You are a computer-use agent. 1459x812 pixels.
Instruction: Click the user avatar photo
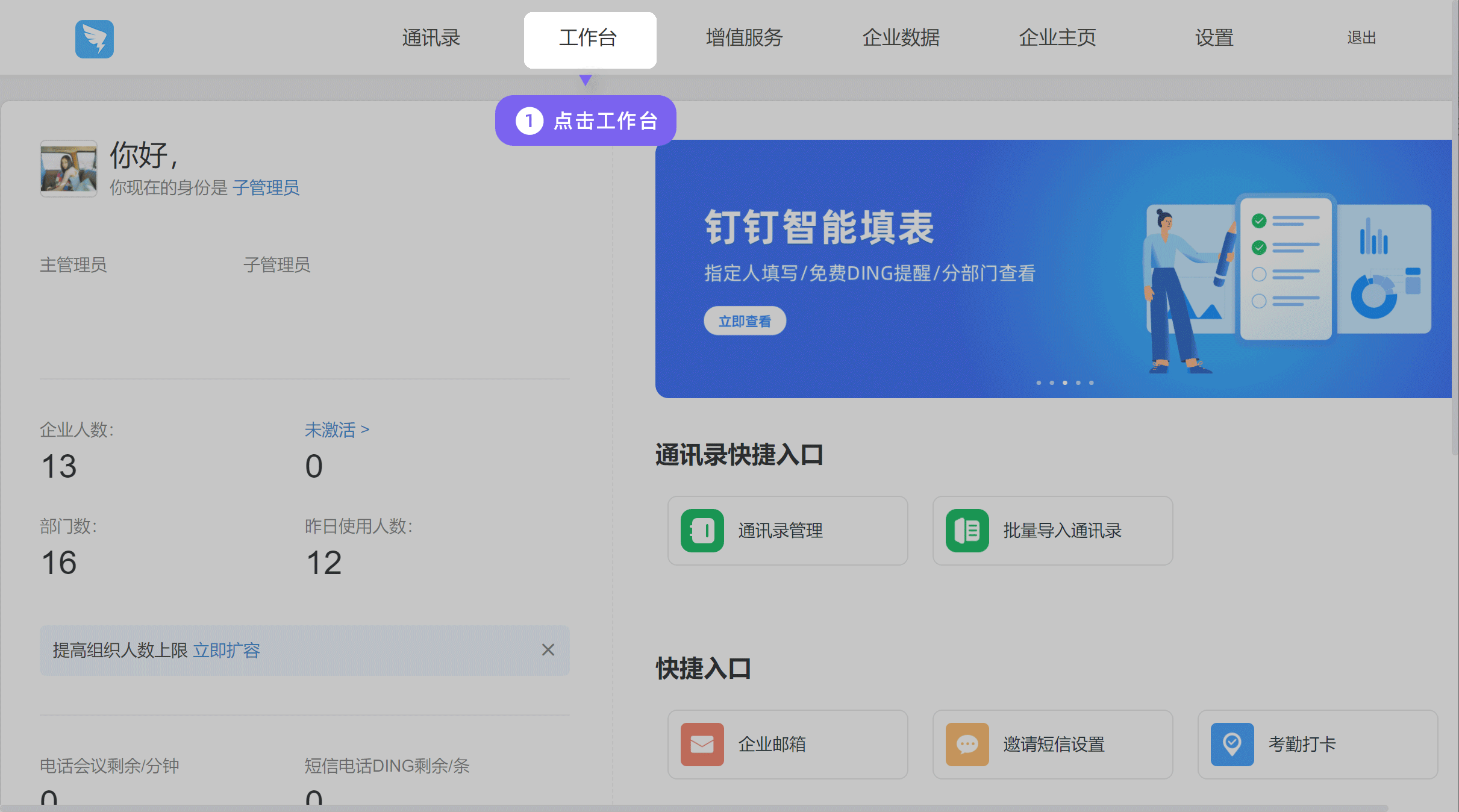69,169
